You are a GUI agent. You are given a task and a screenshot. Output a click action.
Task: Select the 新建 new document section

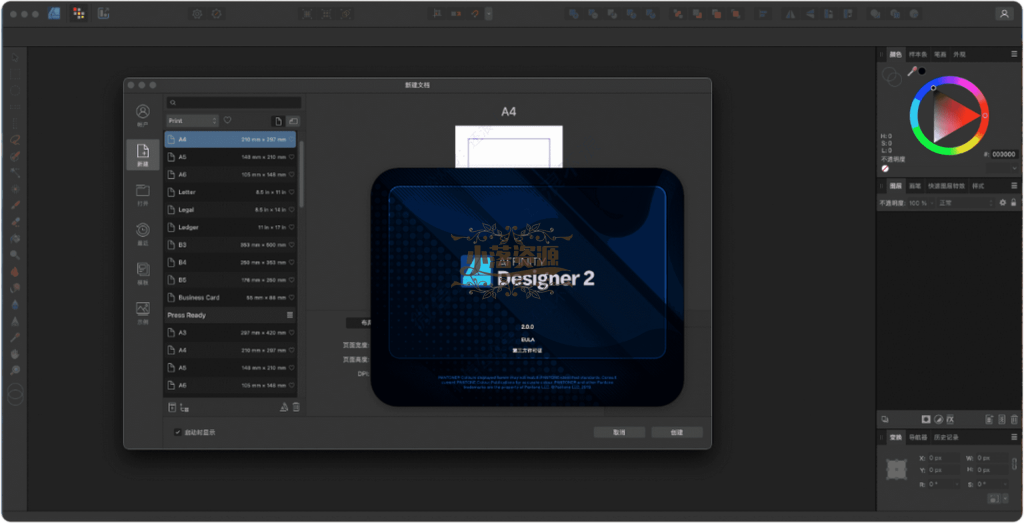pyautogui.click(x=142, y=155)
